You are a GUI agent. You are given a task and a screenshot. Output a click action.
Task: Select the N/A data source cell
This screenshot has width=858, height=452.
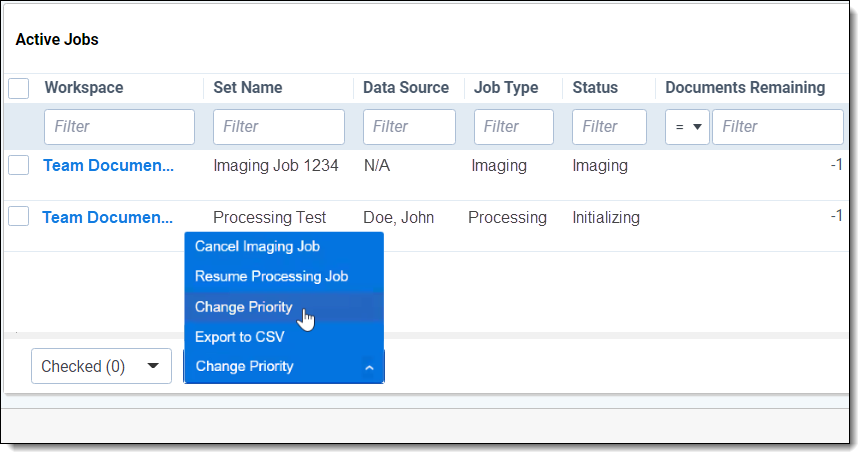pos(377,165)
